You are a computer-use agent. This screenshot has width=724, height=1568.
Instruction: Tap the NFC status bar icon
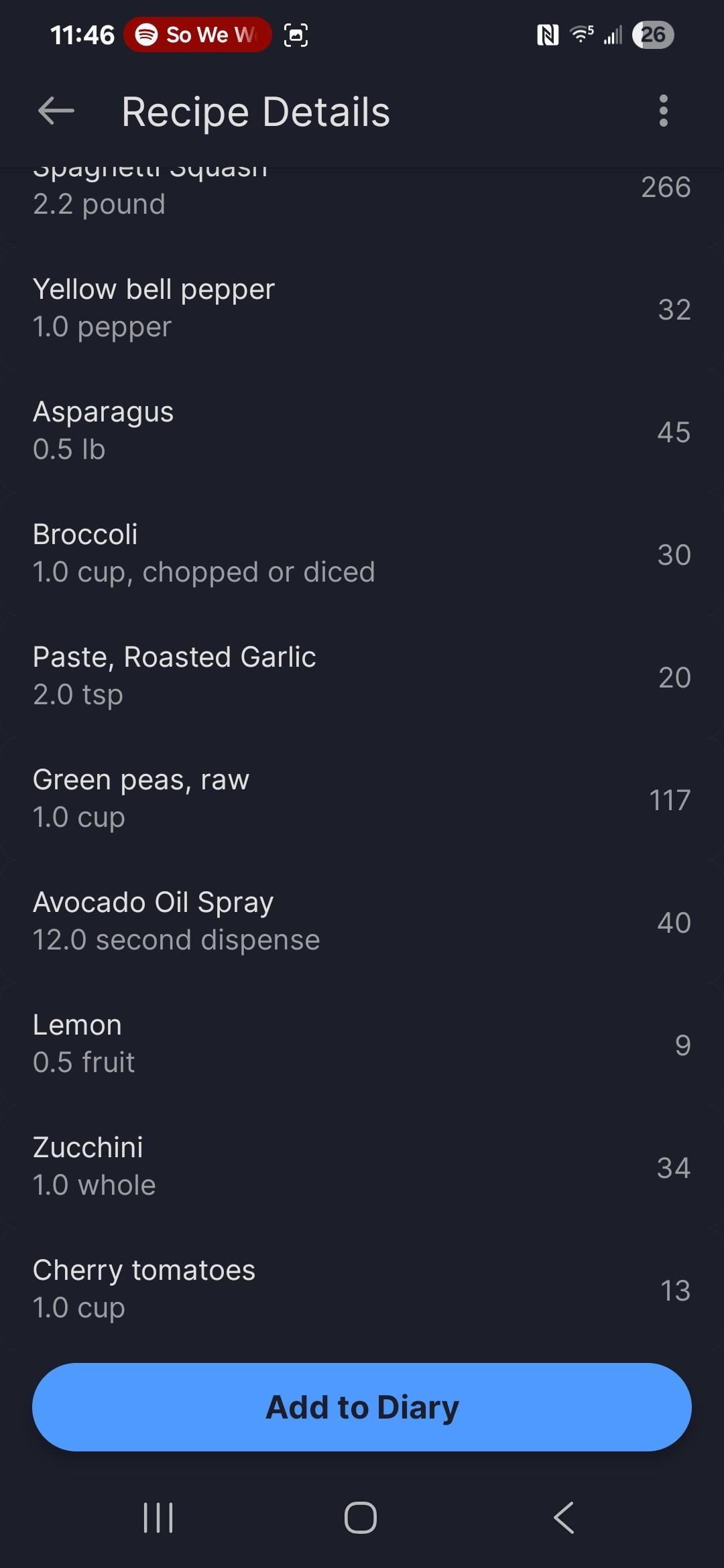click(x=548, y=35)
